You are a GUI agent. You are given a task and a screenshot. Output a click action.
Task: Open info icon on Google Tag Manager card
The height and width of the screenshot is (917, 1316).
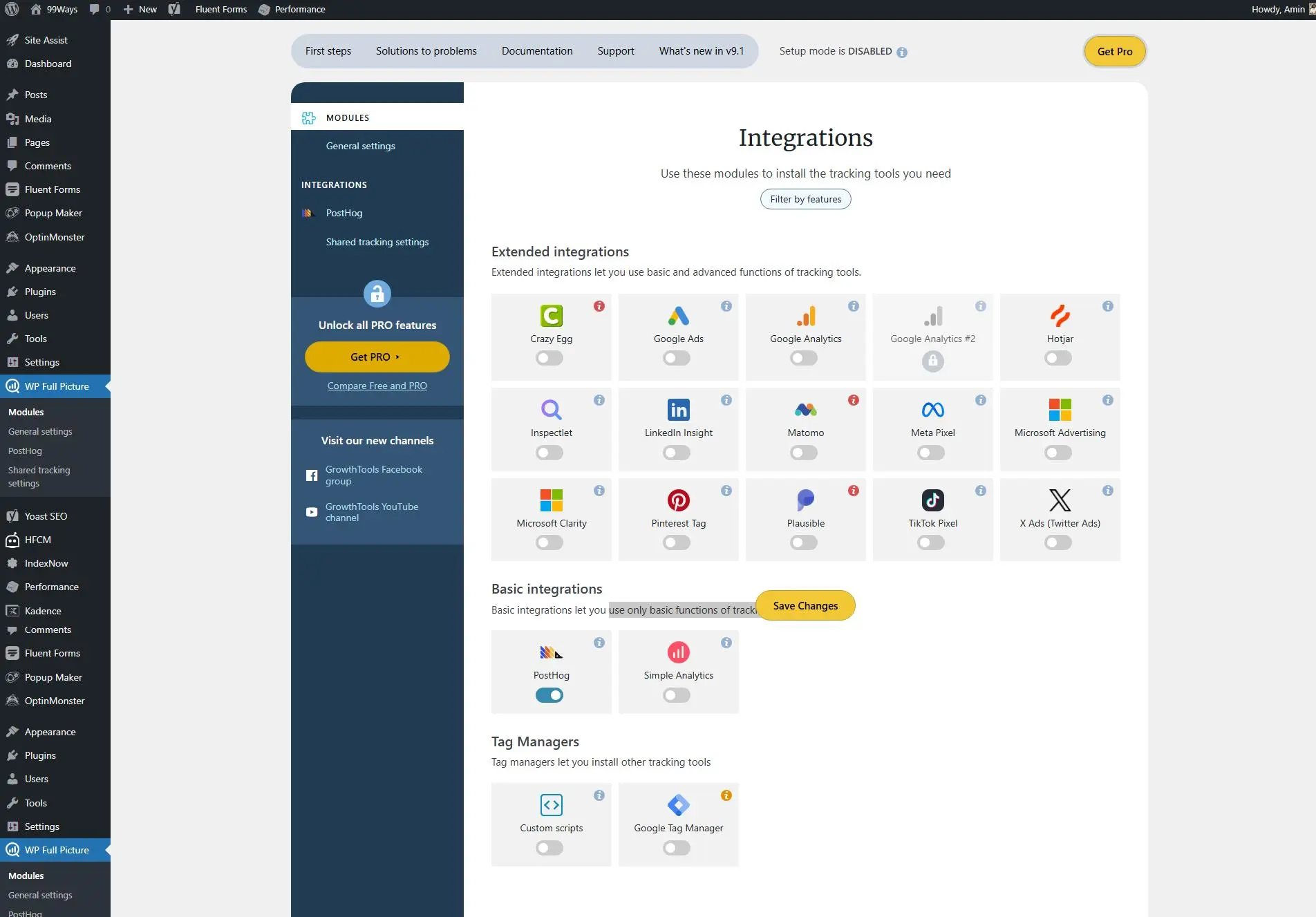[x=726, y=795]
